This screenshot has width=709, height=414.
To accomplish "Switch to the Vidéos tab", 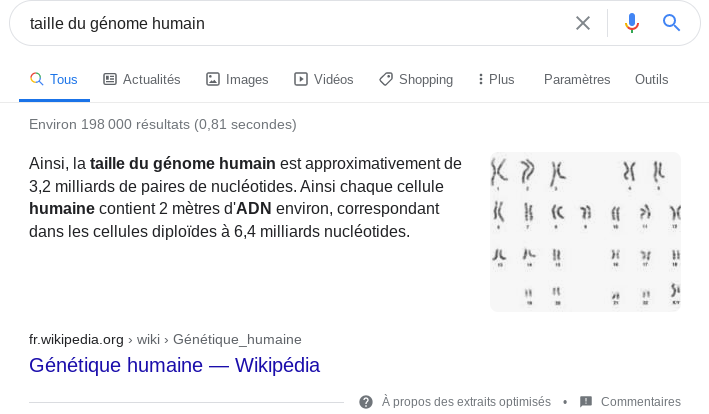I will (x=324, y=80).
